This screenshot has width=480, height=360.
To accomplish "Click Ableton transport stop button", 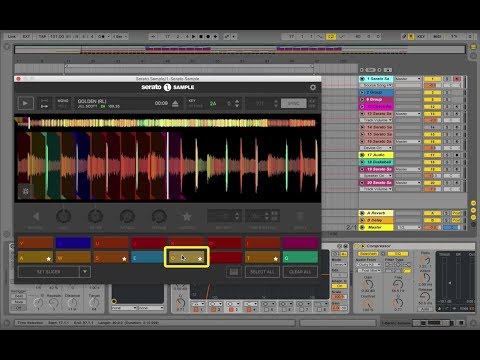I will 201,36.
